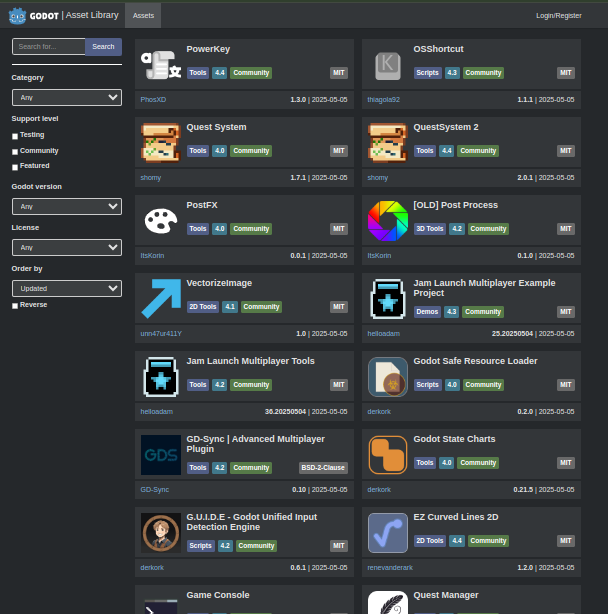
Task: Focus the Search for... input field
Action: [x=49, y=47]
